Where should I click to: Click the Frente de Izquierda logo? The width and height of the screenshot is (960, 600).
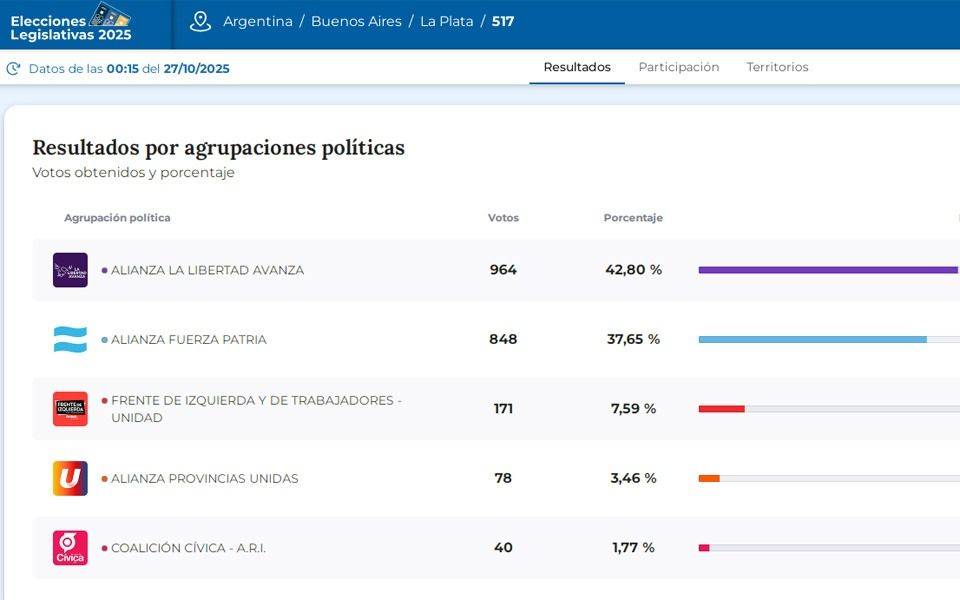pos(70,409)
